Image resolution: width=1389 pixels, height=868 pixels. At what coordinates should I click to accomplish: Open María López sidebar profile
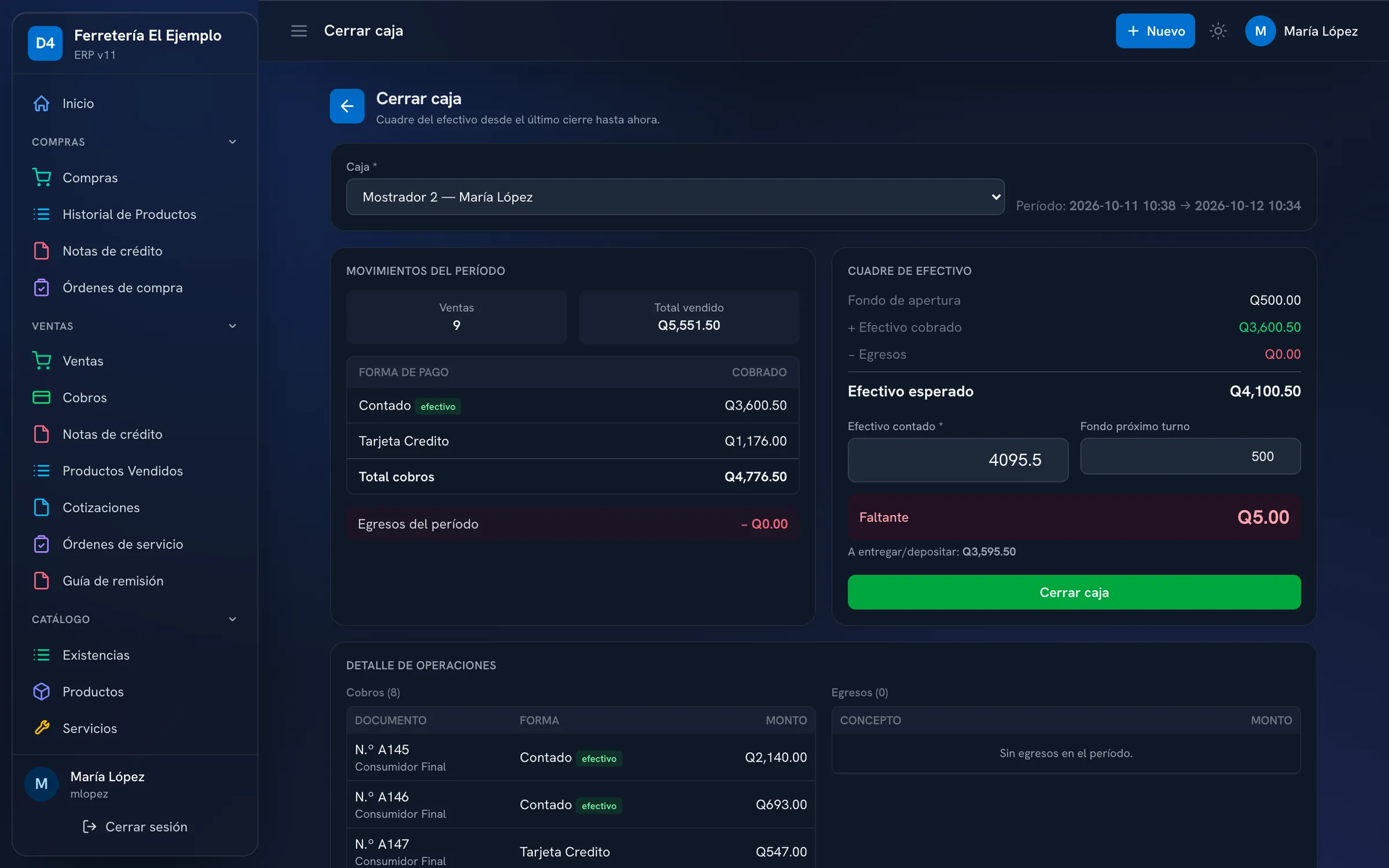[x=134, y=784]
